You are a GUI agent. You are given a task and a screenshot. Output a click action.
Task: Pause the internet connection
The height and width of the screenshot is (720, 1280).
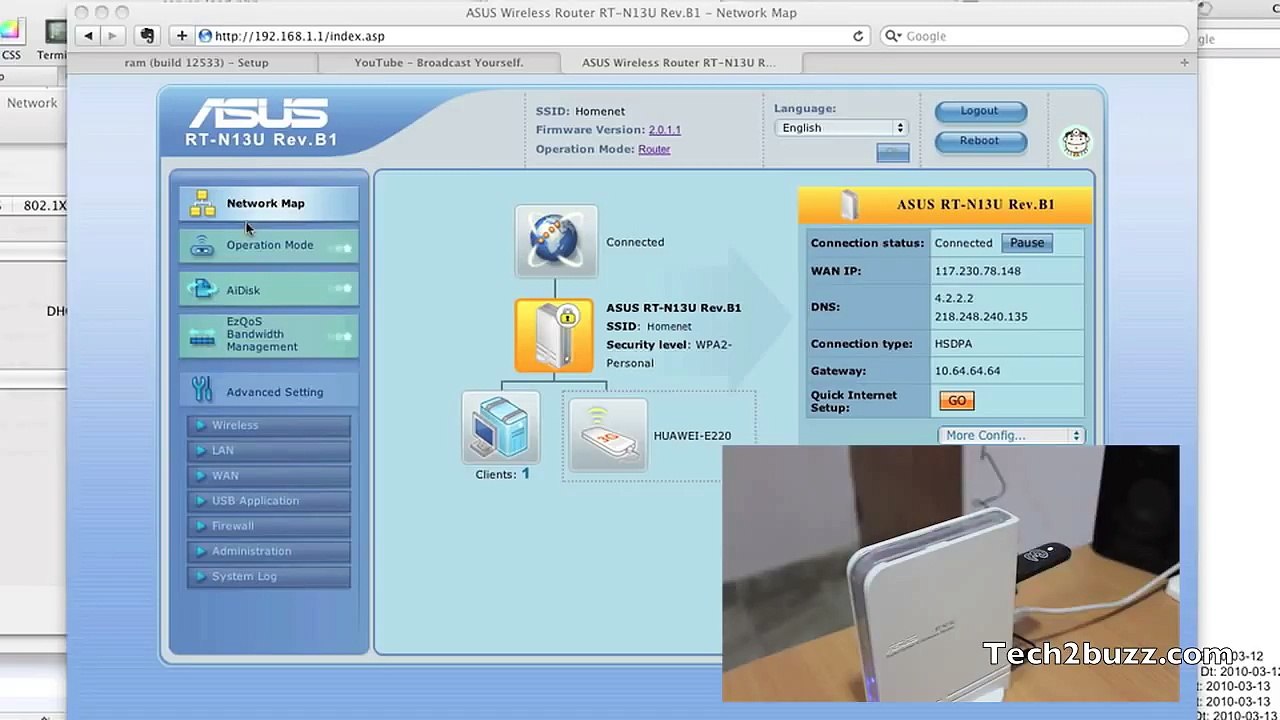point(1027,243)
